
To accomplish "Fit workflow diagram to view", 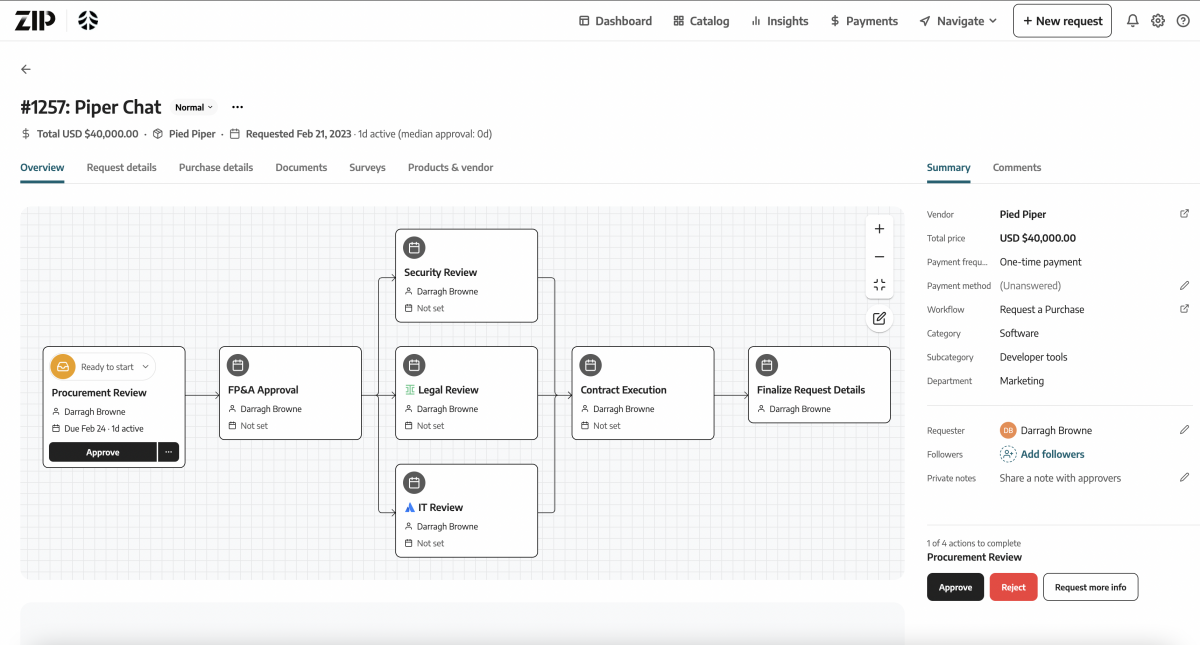I will click(x=879, y=285).
